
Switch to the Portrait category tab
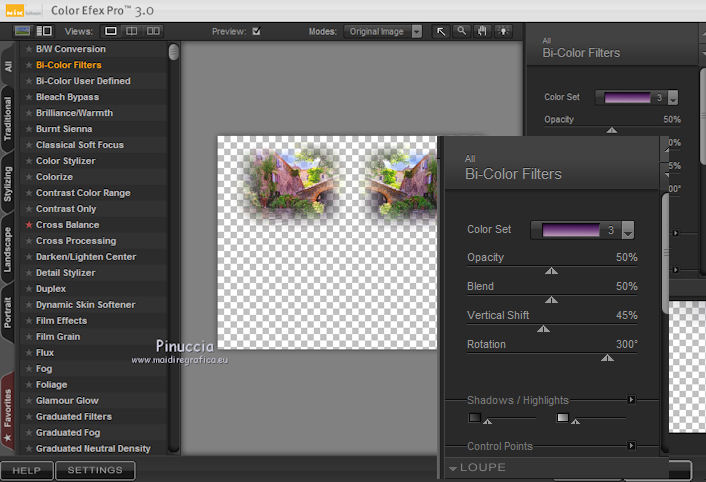pyautogui.click(x=8, y=312)
